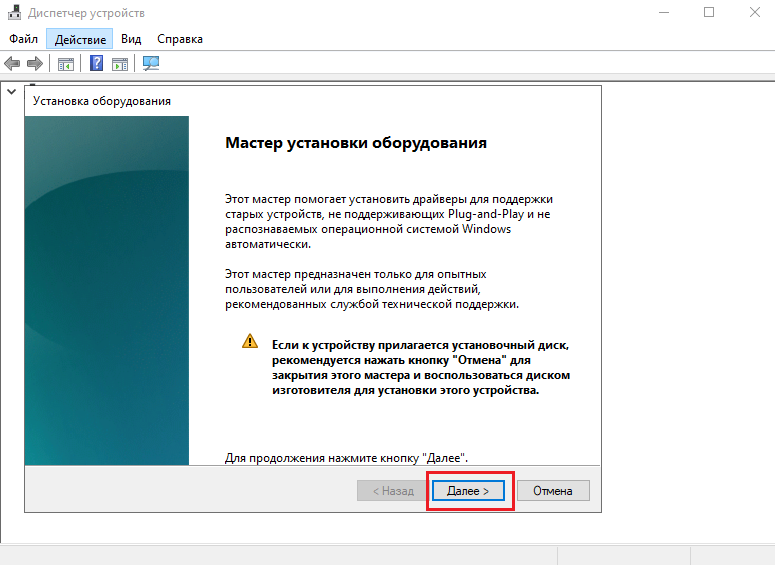Viewport: 775px width, 565px height.
Task: Click the Далее > button
Action: [468, 491]
